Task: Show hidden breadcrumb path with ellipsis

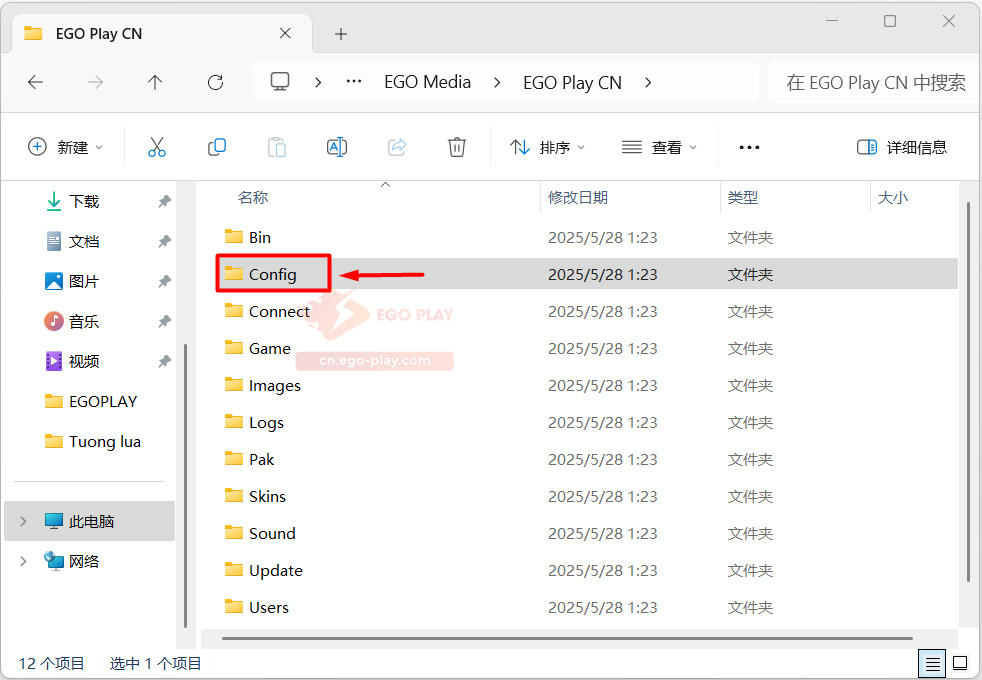Action: [x=354, y=81]
